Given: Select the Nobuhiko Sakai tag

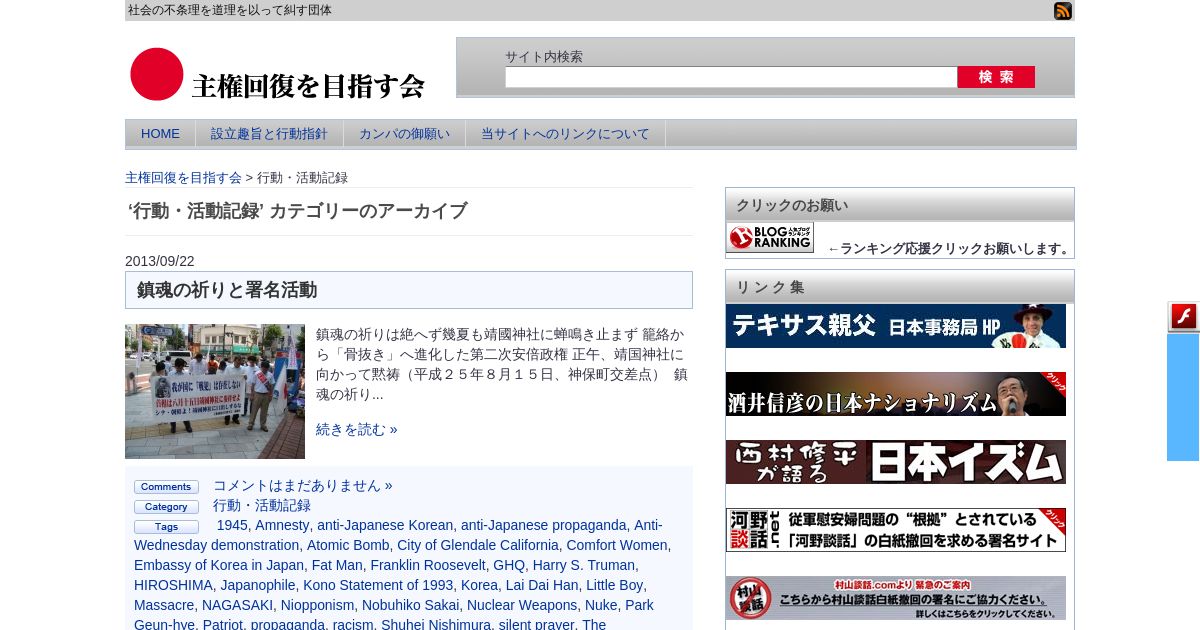Looking at the screenshot, I should pyautogui.click(x=410, y=605).
